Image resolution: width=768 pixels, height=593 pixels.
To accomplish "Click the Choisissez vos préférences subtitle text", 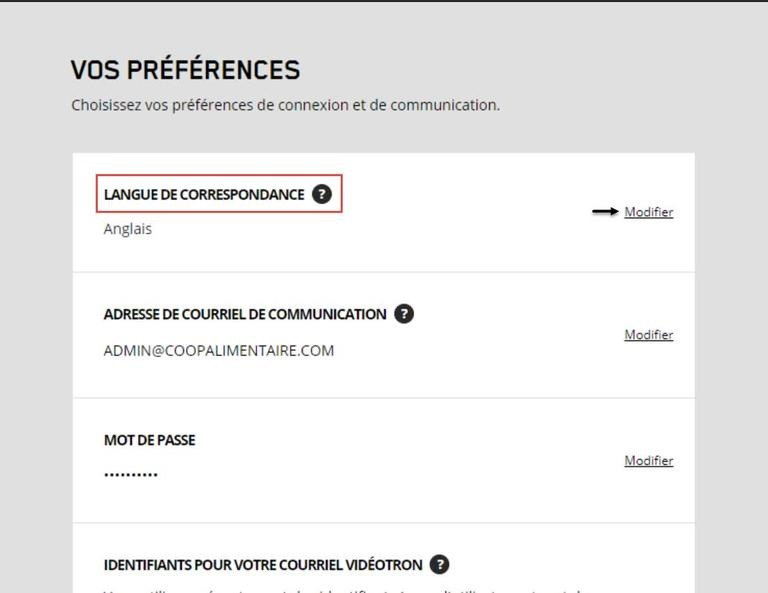I will pyautogui.click(x=285, y=105).
